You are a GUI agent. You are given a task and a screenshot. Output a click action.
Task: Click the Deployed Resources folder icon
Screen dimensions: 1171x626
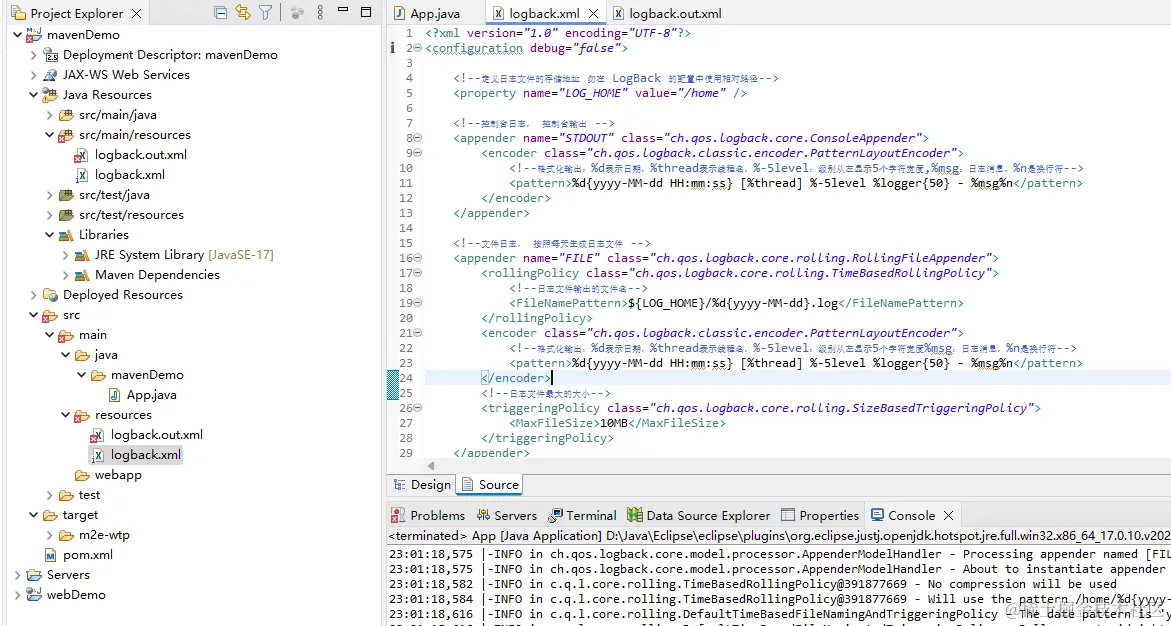pyautogui.click(x=50, y=295)
